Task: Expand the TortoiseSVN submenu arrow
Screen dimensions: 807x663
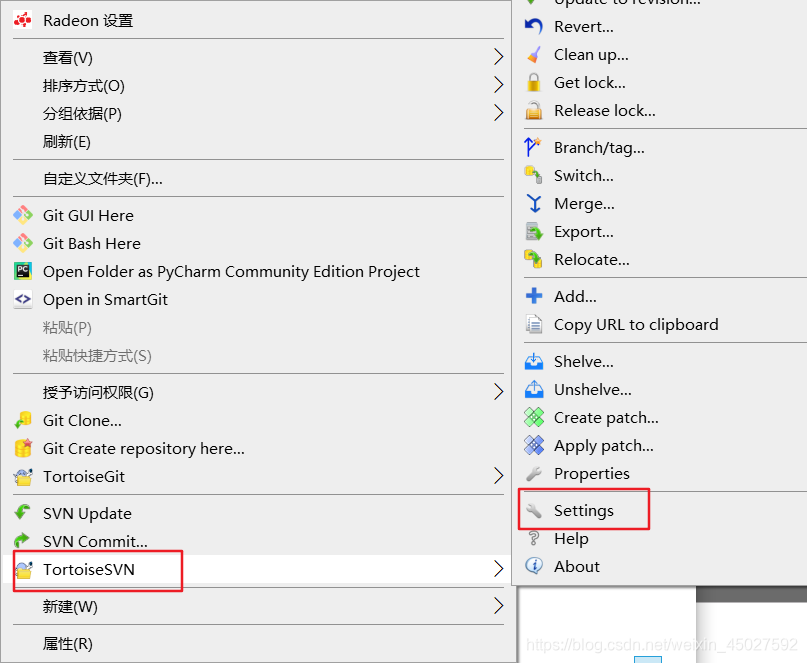Action: pyautogui.click(x=498, y=569)
